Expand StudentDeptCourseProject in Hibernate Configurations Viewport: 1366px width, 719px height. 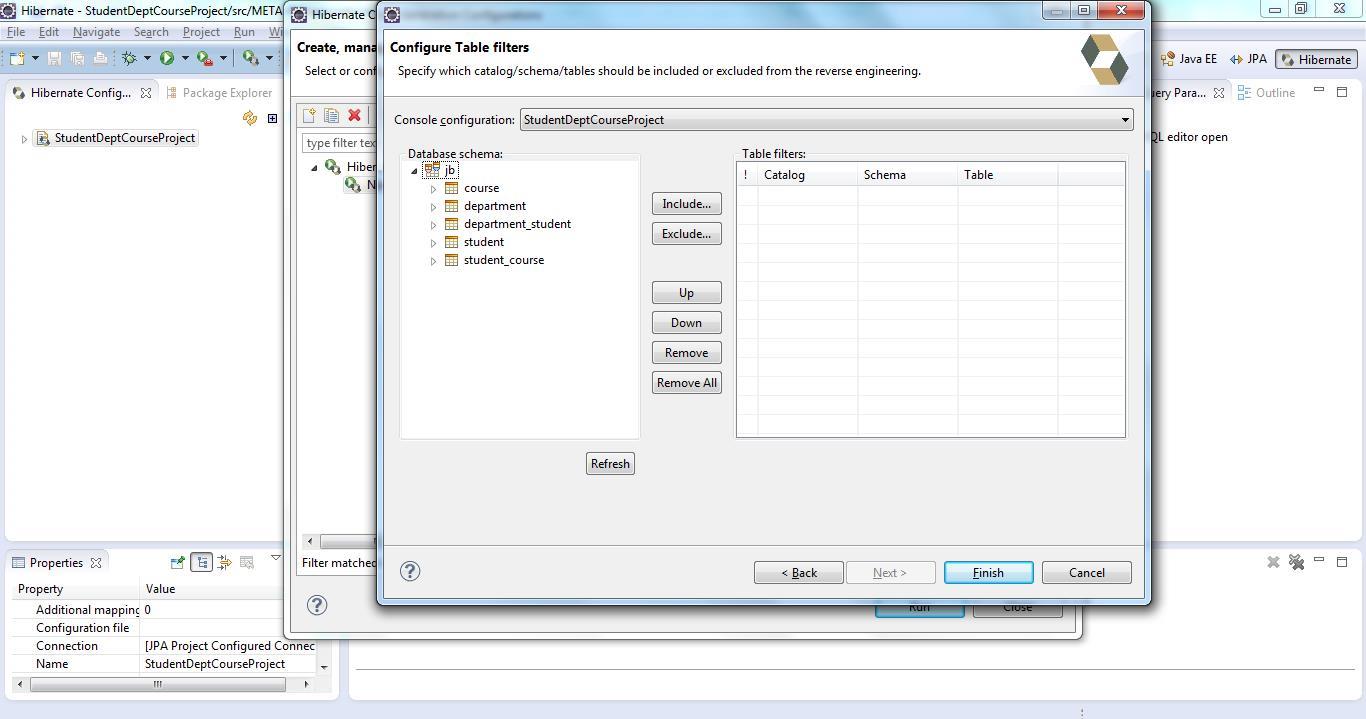(24, 139)
